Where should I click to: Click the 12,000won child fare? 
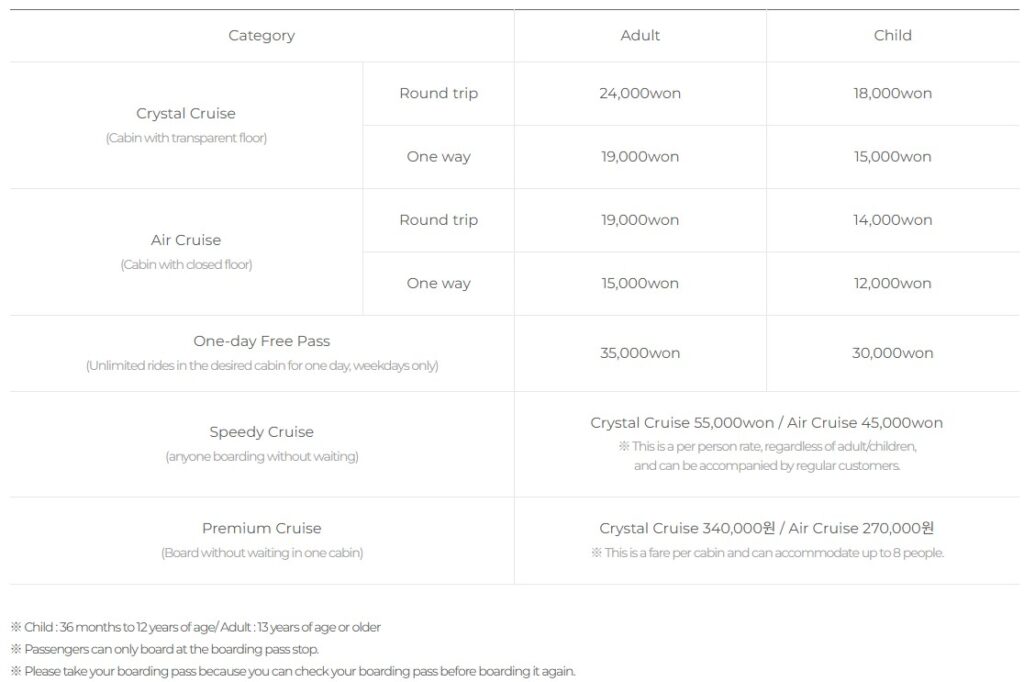pos(893,284)
